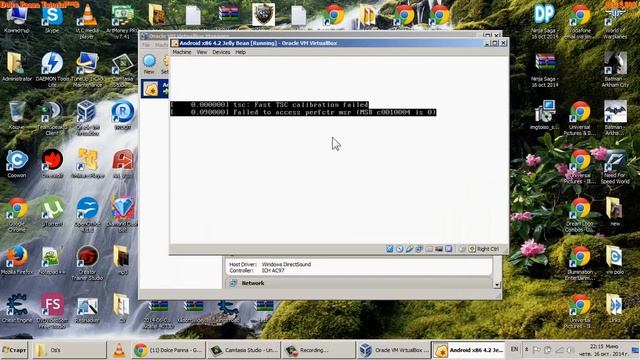
Task: Switch to the Dolce Panna Chrome taskbar button
Action: click(x=168, y=350)
